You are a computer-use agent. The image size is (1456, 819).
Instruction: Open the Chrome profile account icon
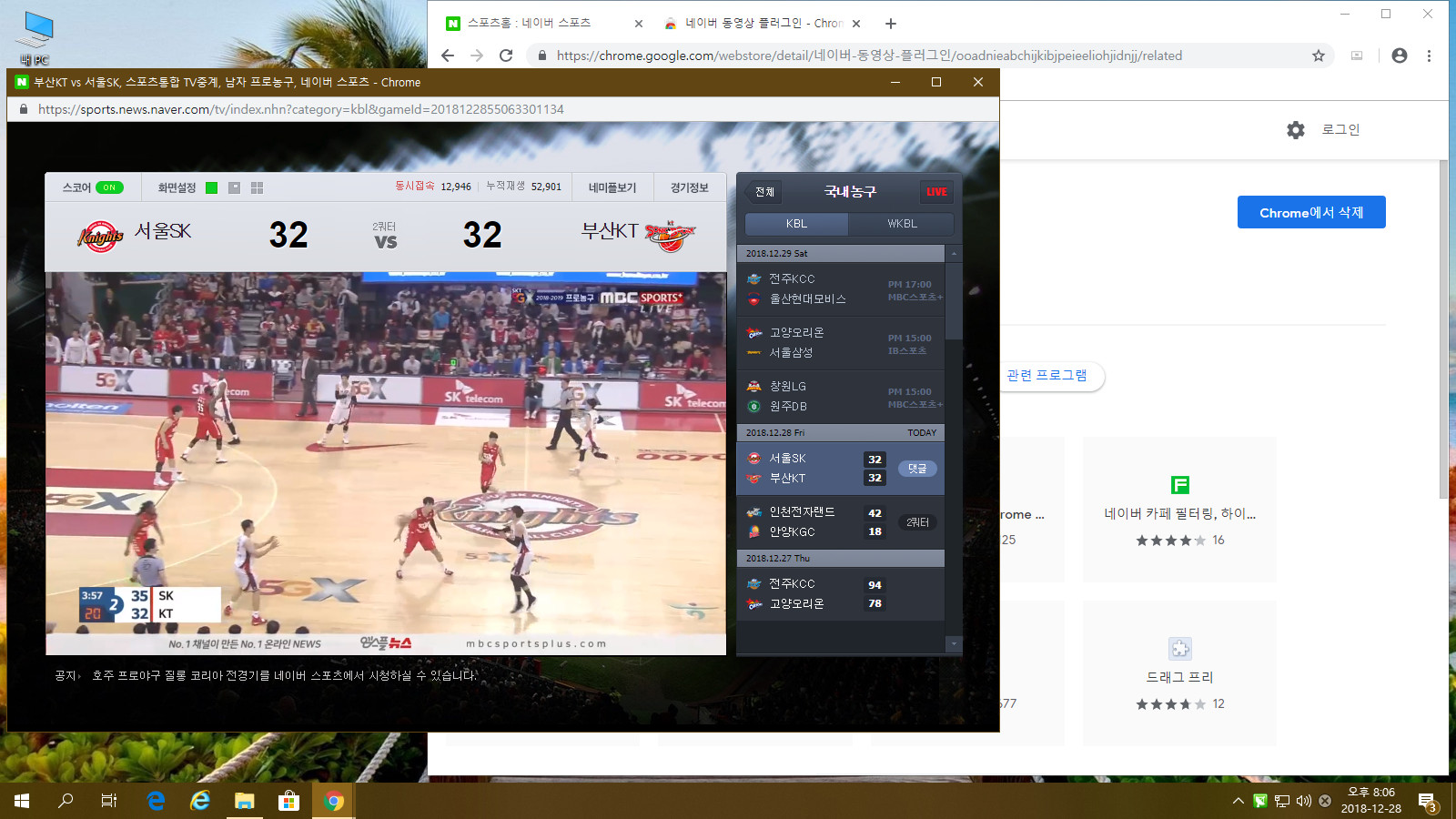click(1400, 56)
